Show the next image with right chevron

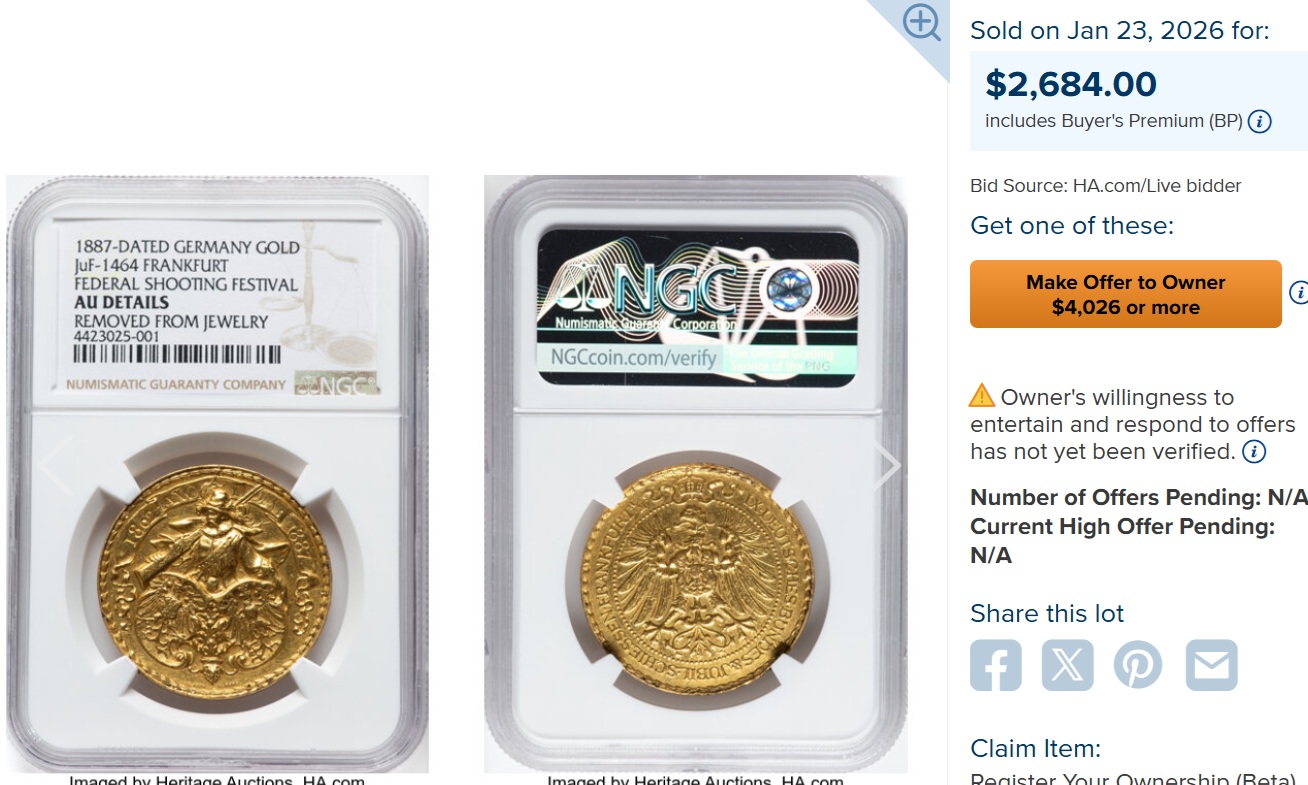tap(887, 466)
